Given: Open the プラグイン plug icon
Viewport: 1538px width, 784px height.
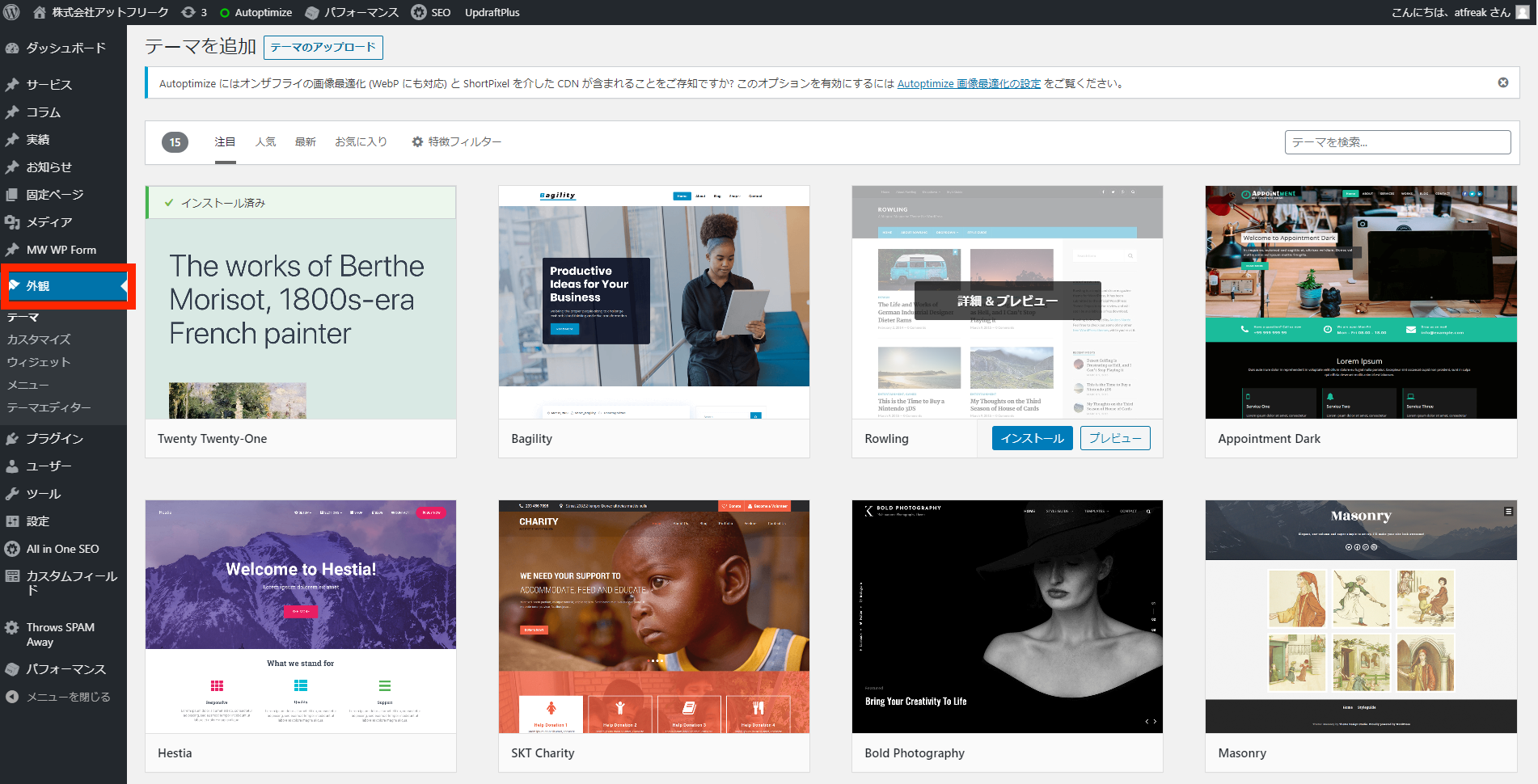Looking at the screenshot, I should click(x=12, y=439).
